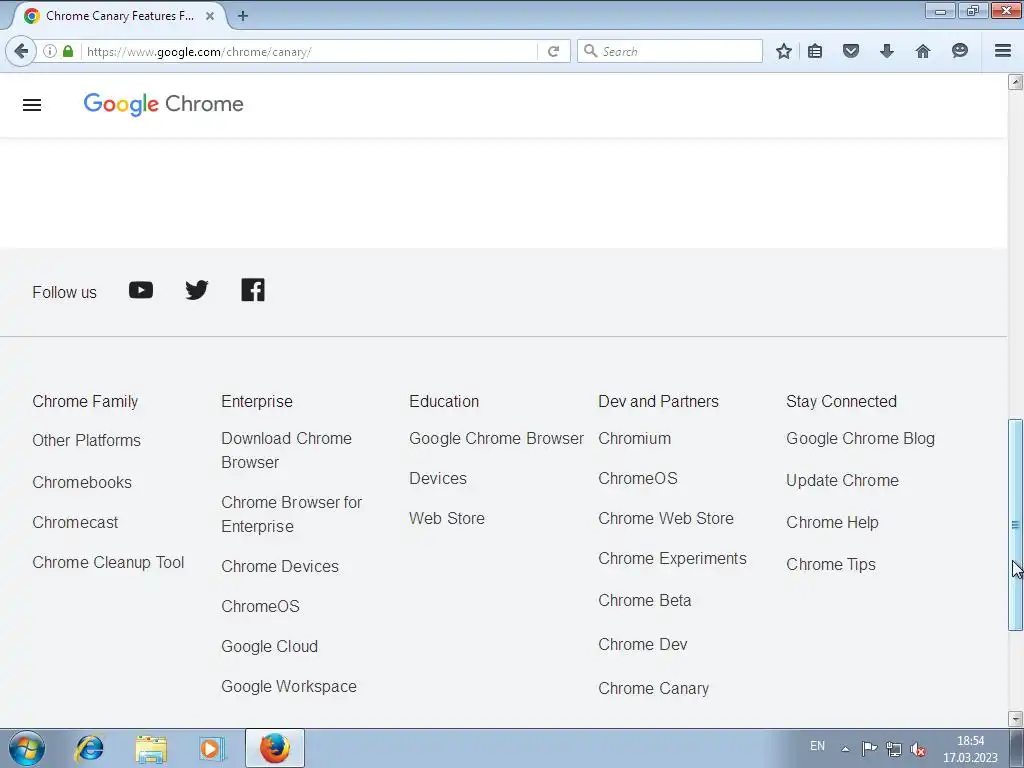The width and height of the screenshot is (1024, 768).
Task: Click the scrollbar up arrow
Action: click(x=1015, y=82)
